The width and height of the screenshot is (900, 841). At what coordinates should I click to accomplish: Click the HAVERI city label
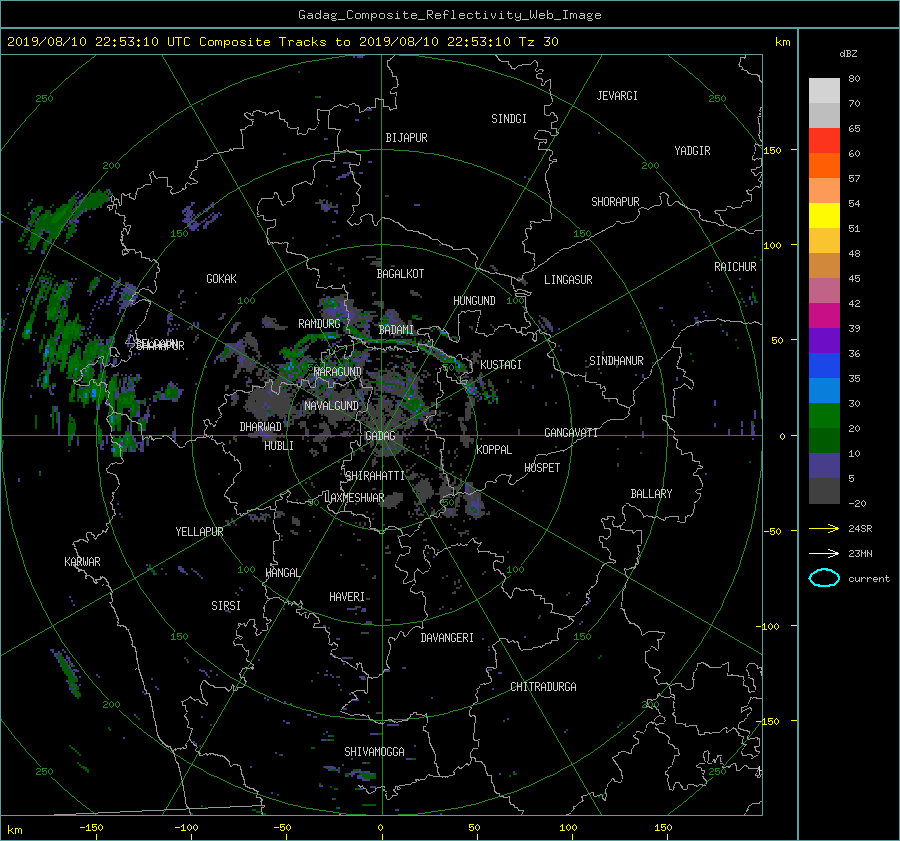coord(347,597)
